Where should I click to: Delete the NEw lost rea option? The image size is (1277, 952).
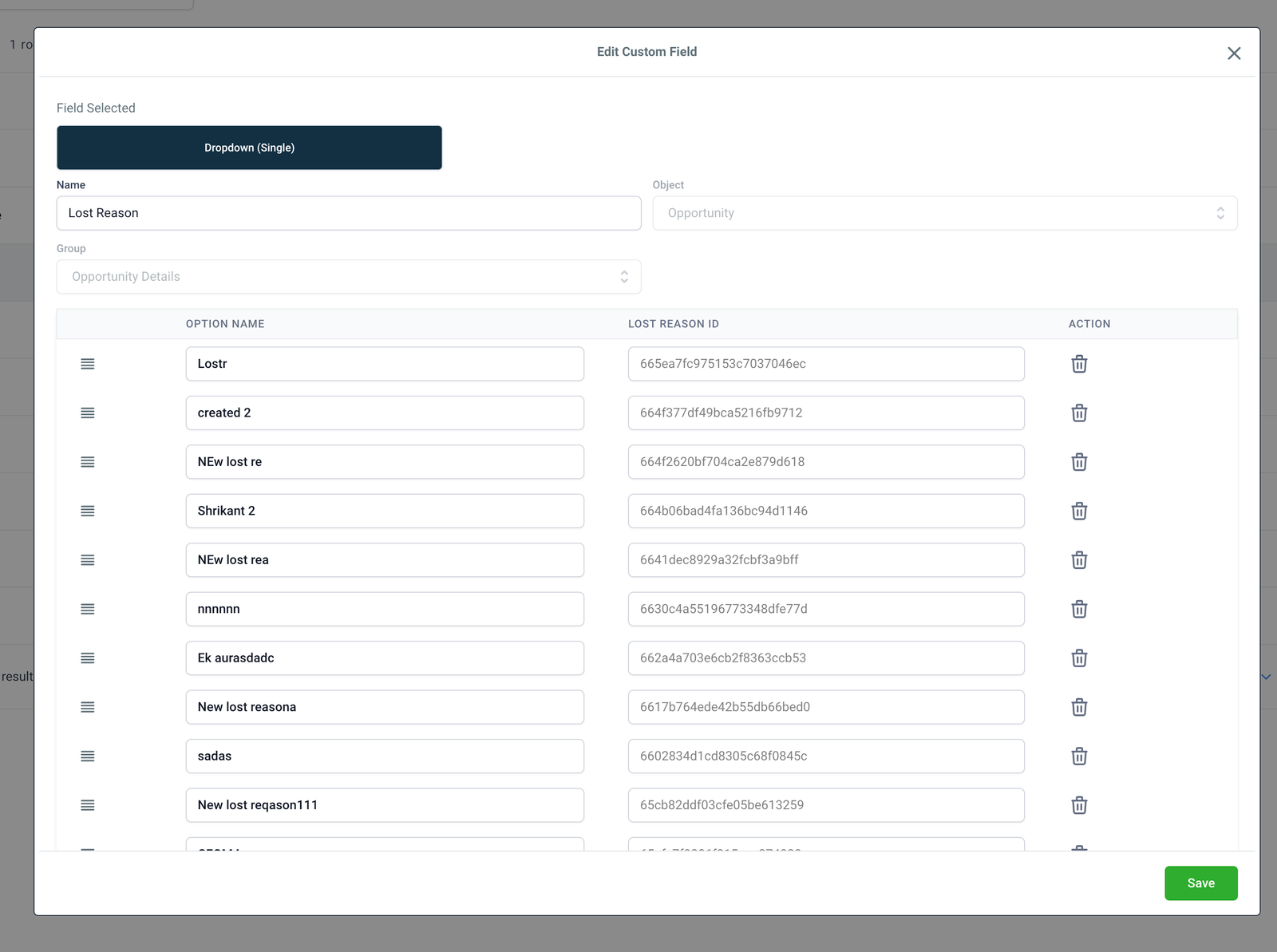(x=1079, y=560)
